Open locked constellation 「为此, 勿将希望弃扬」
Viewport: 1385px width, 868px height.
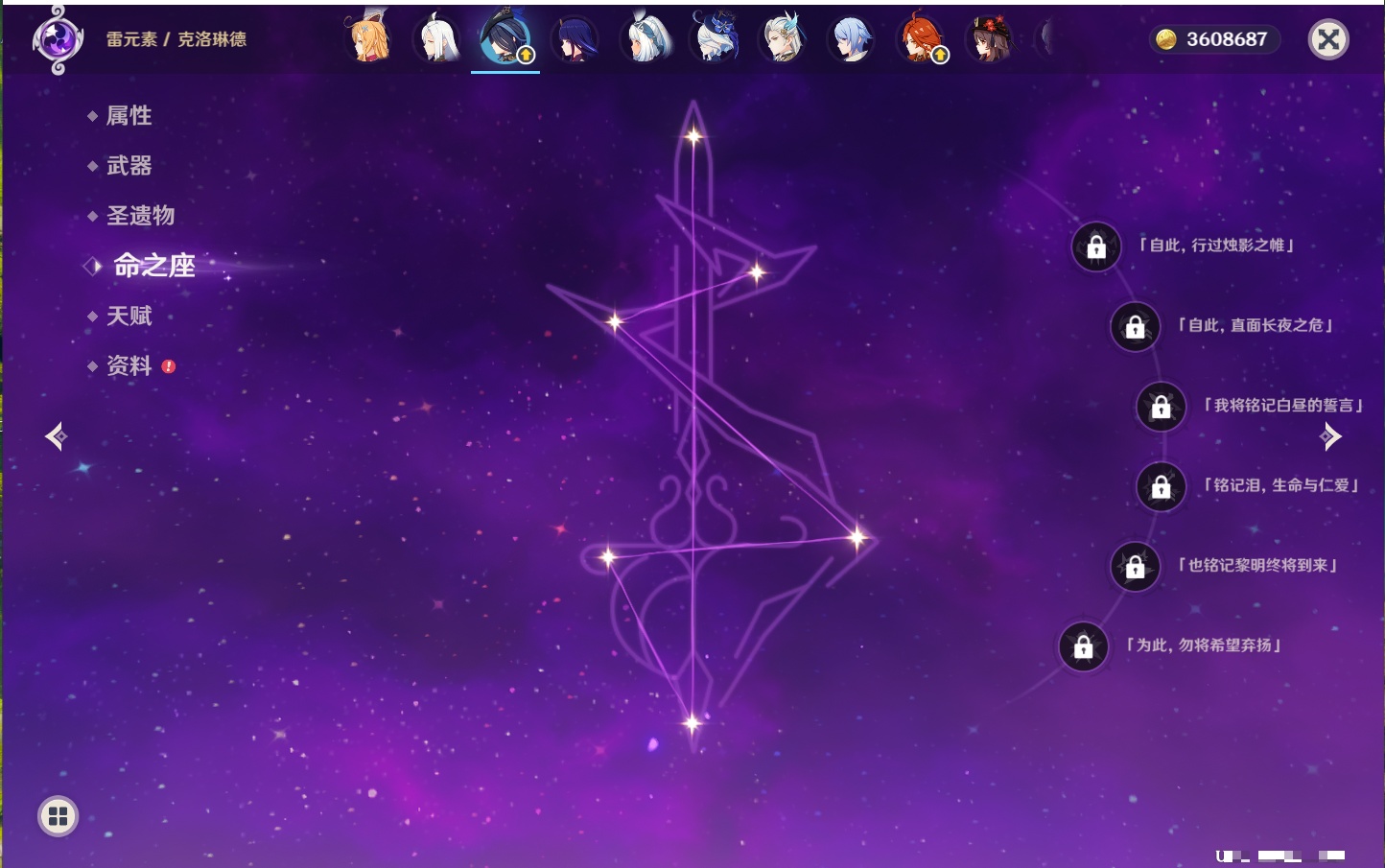pos(1083,646)
